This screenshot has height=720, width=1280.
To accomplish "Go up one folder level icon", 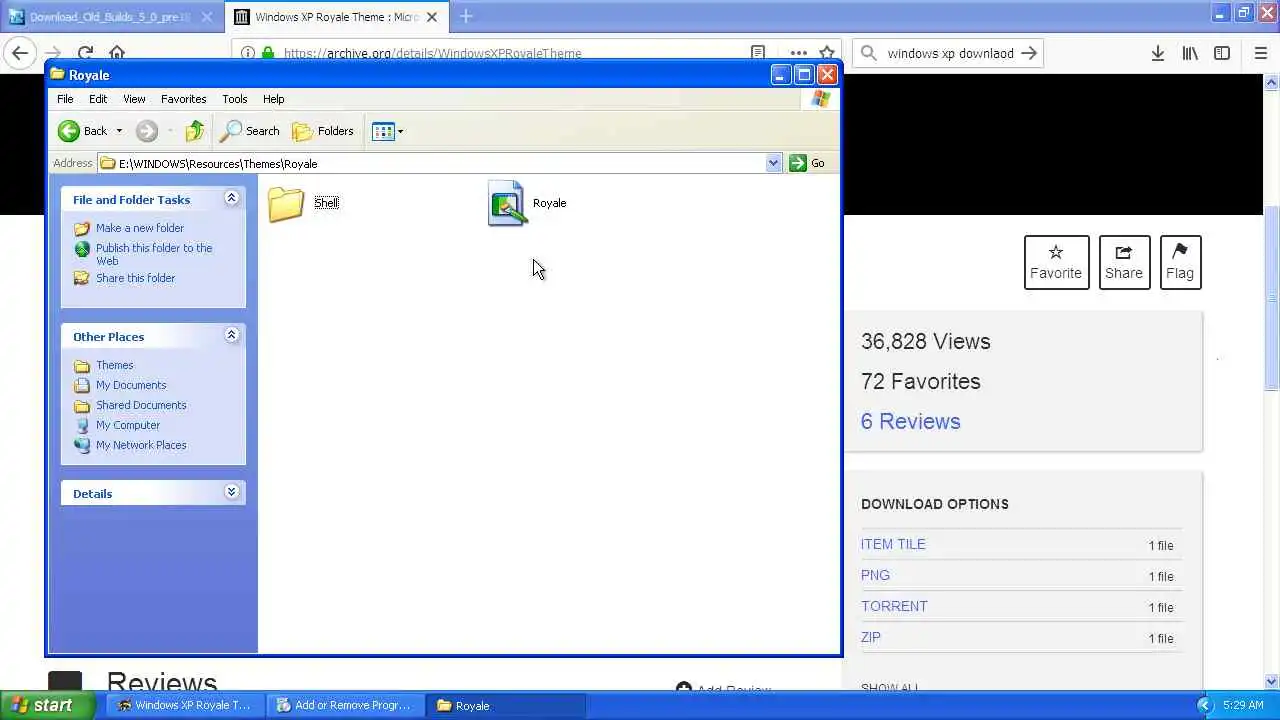I will (195, 131).
